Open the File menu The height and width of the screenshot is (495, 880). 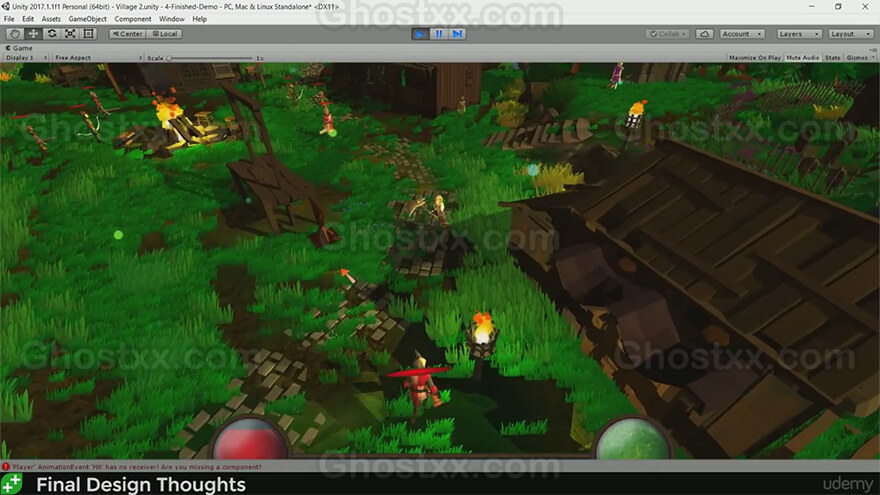10,19
